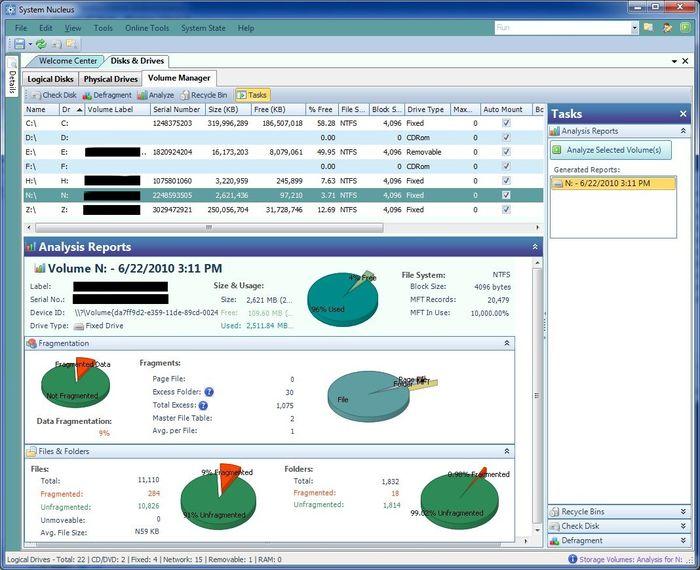The image size is (700, 570).
Task: Click the Analyze toolbar icon
Action: (x=142, y=95)
